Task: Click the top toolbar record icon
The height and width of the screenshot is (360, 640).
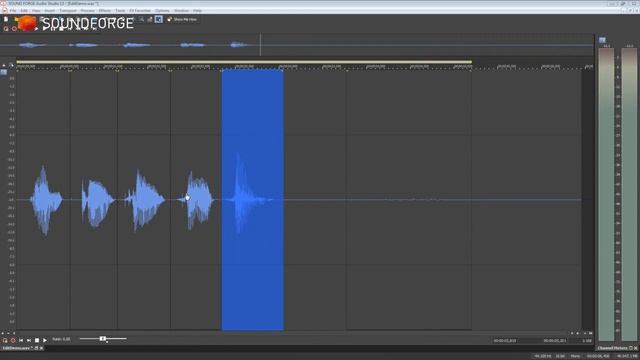Action: coord(14,29)
